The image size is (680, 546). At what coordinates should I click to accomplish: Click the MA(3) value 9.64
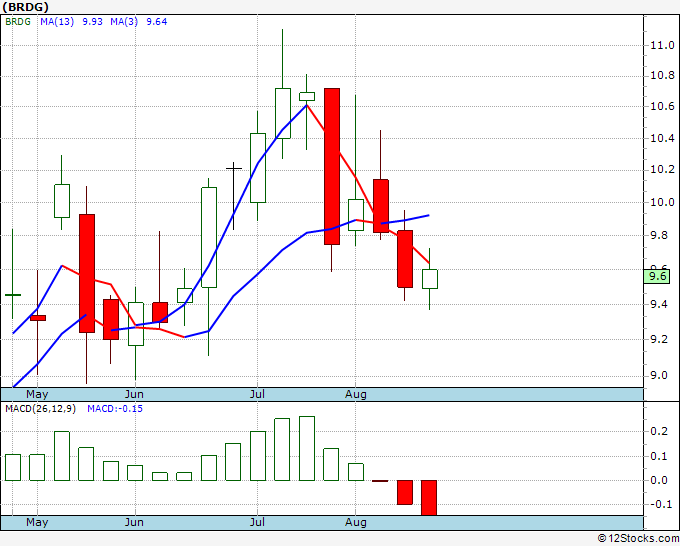tap(157, 22)
